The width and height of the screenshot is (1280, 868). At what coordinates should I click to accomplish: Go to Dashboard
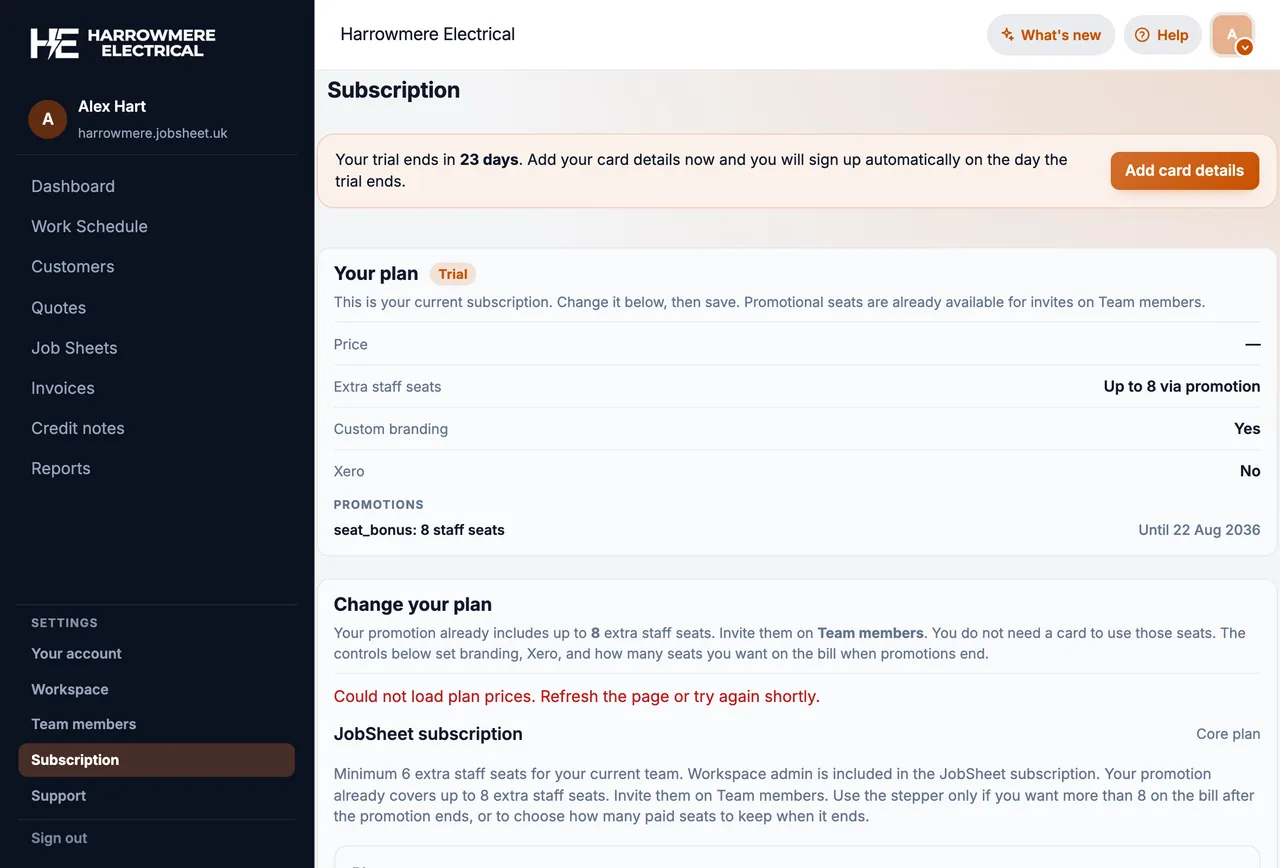(73, 186)
